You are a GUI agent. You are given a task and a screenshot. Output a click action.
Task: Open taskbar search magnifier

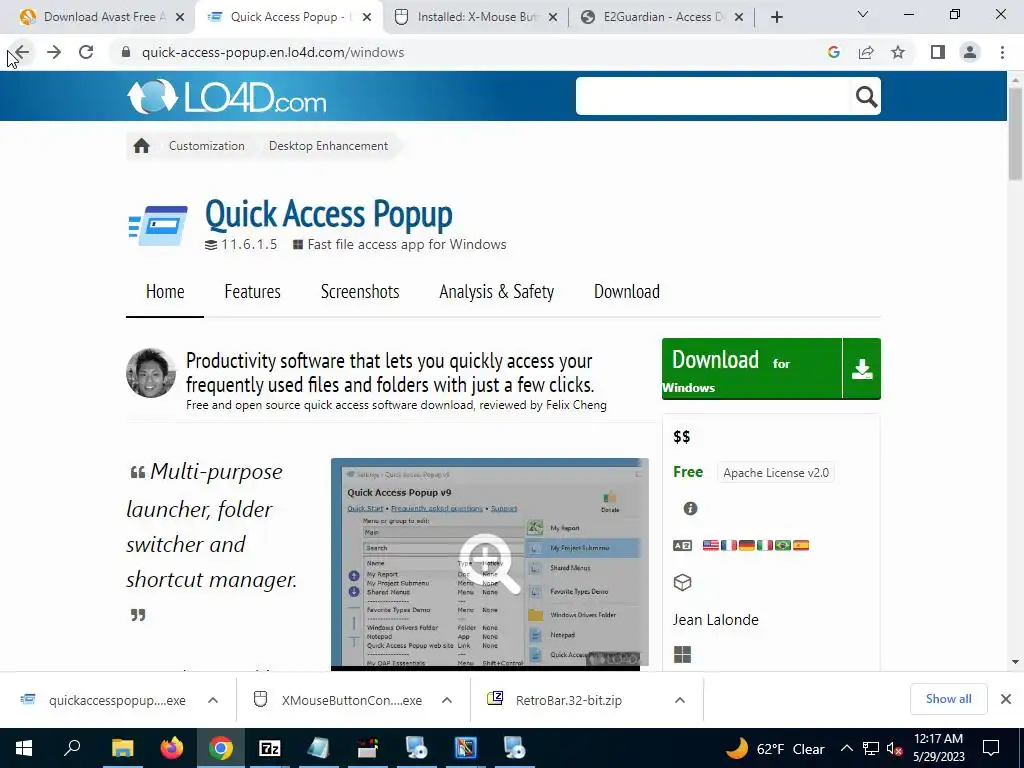click(x=72, y=748)
